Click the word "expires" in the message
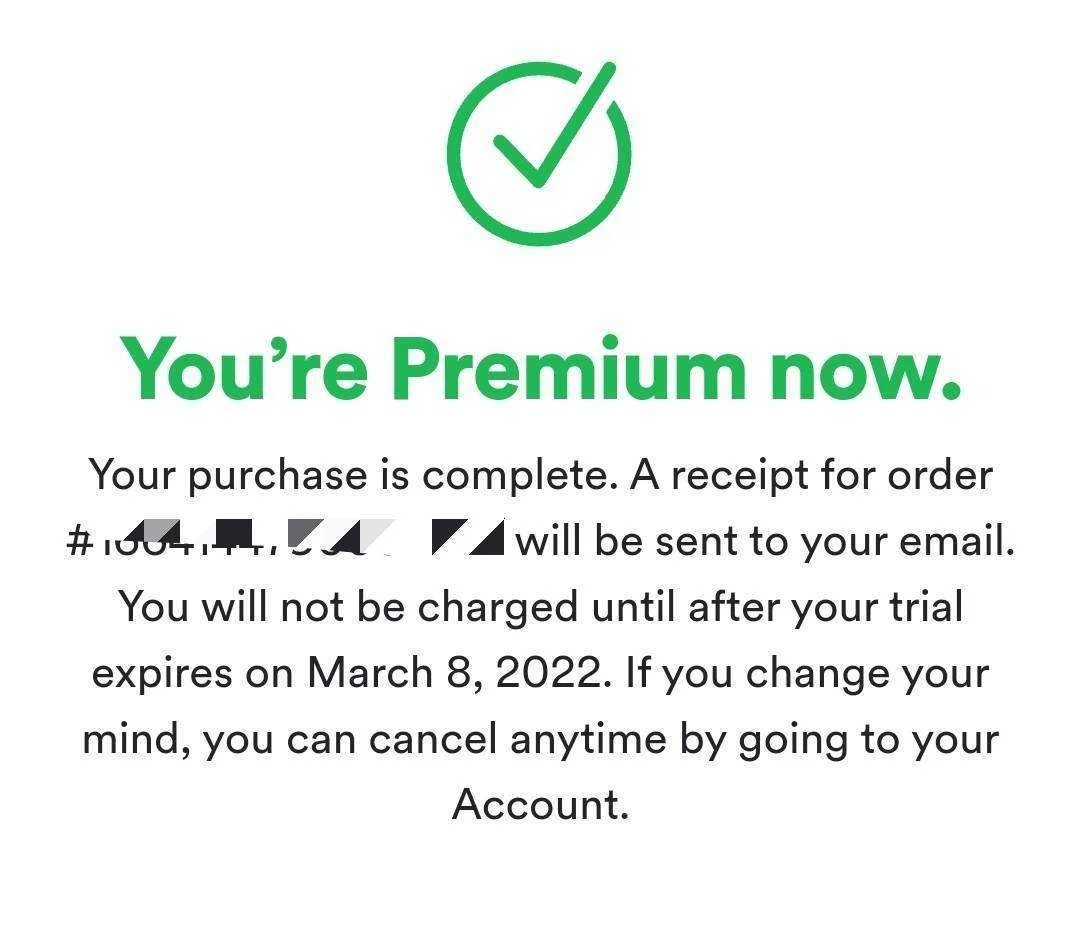This screenshot has height=927, width=1080. (x=162, y=675)
